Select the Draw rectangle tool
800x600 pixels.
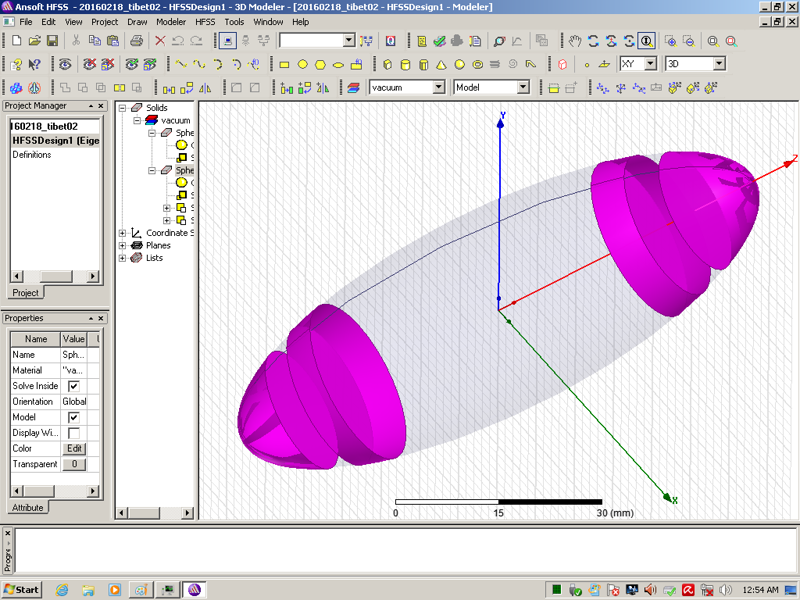(284, 64)
